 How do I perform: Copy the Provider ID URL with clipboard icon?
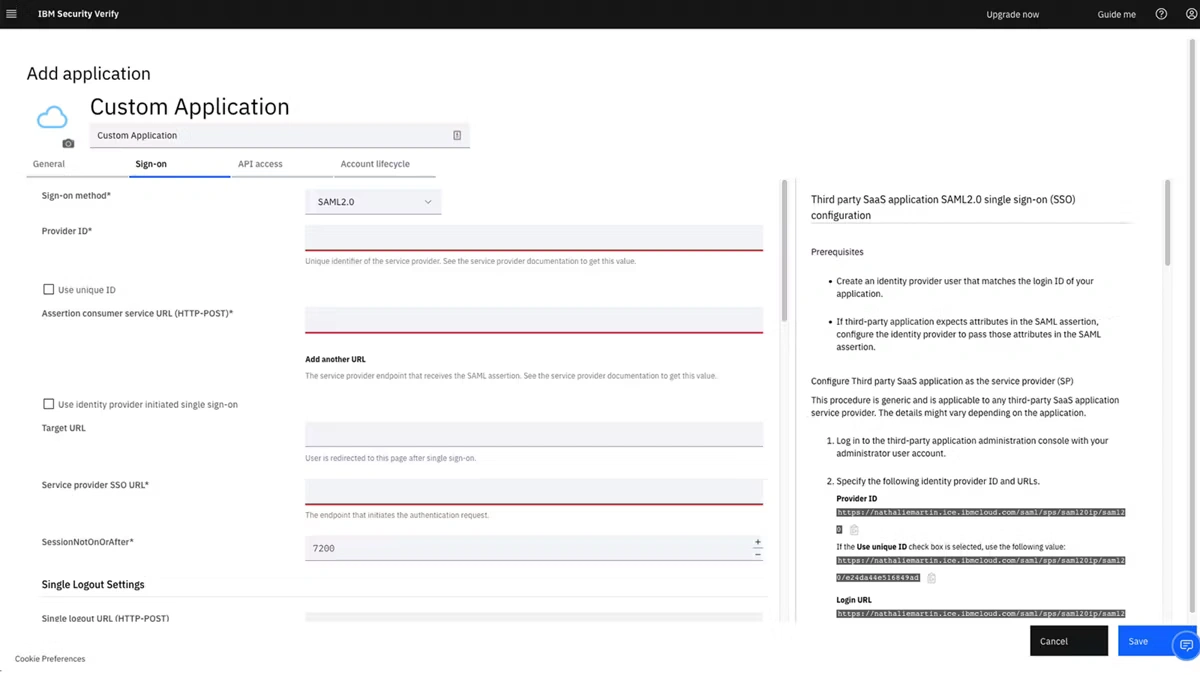tap(854, 530)
